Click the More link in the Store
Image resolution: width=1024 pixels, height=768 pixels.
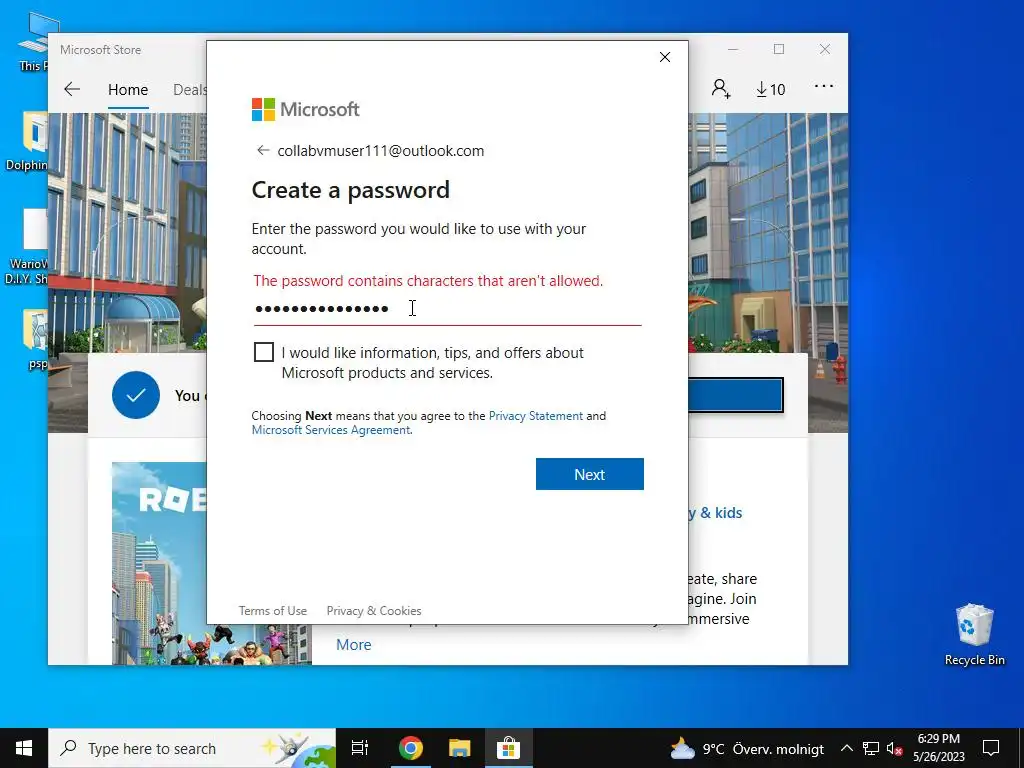click(x=353, y=645)
